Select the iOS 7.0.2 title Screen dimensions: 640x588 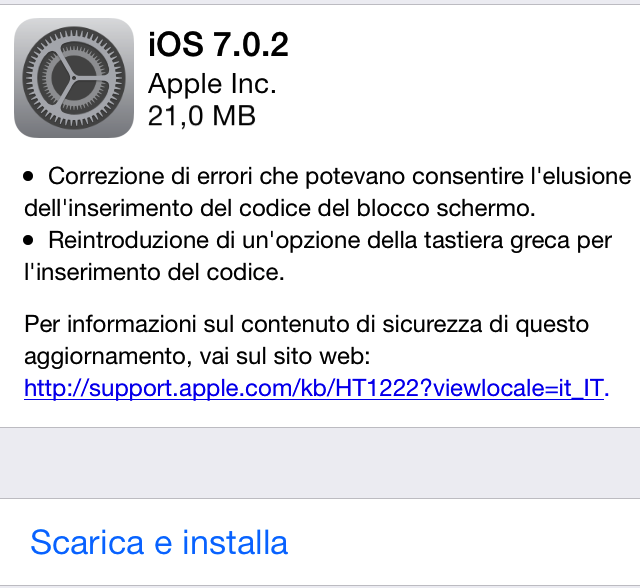tap(218, 45)
